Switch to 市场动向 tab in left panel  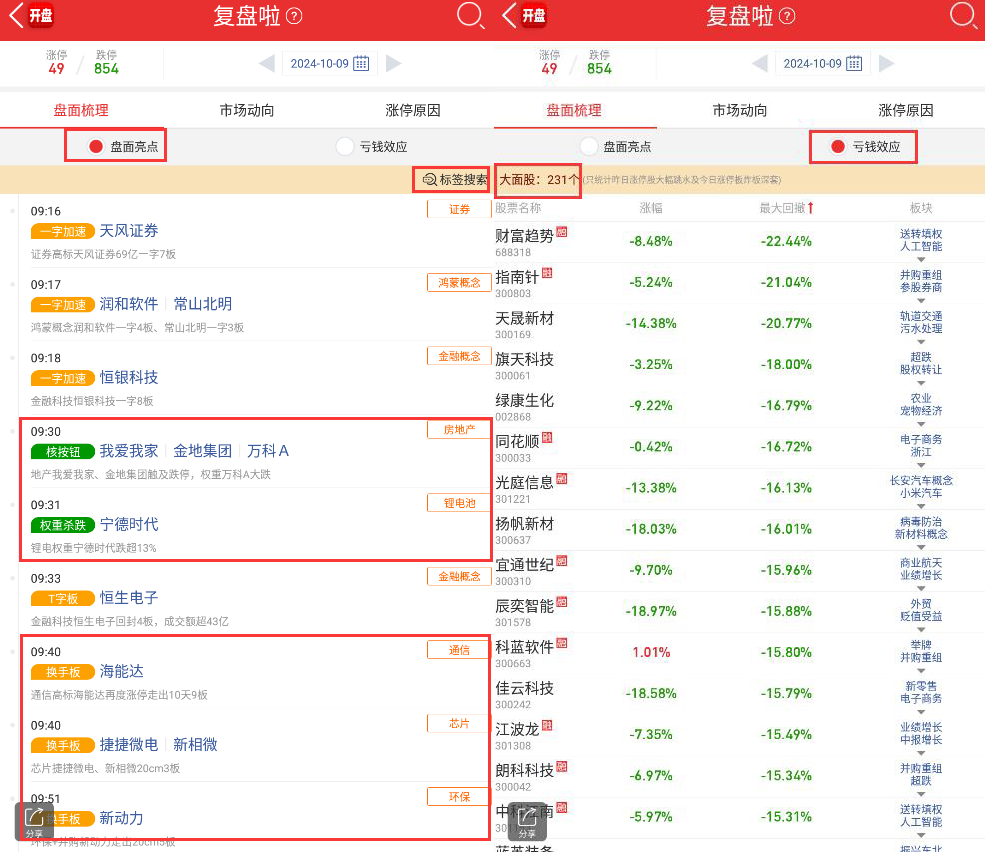[x=247, y=111]
